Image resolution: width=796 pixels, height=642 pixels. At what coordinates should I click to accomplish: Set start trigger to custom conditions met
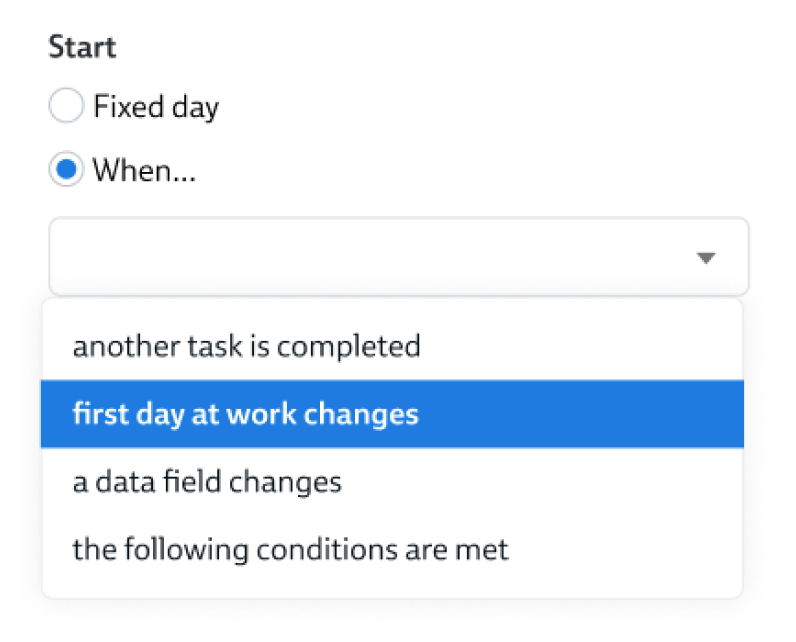[x=290, y=549]
